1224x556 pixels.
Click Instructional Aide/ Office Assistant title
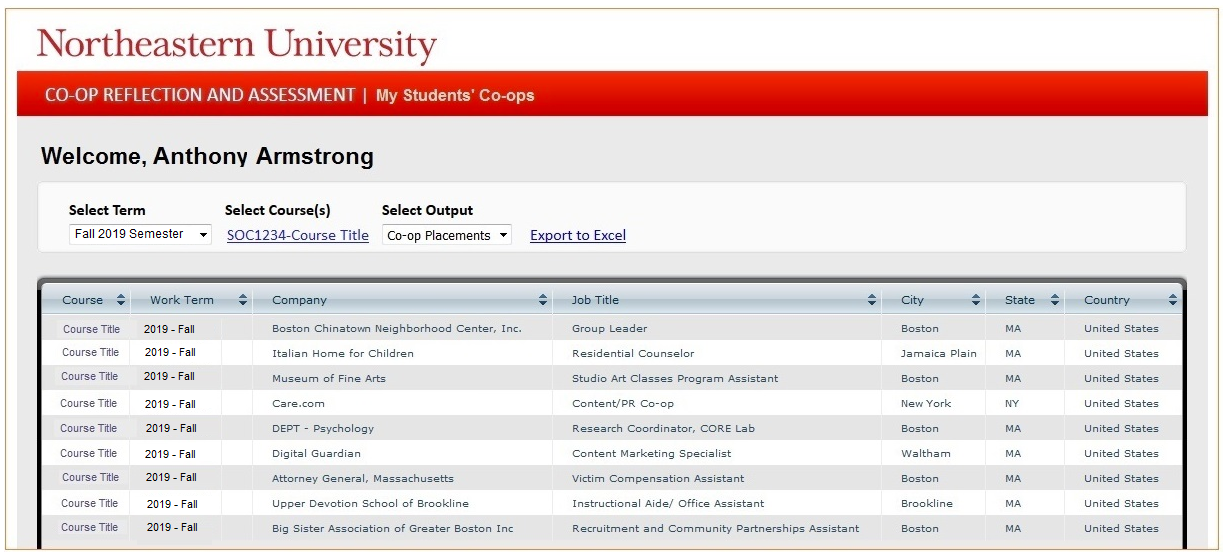tap(668, 503)
